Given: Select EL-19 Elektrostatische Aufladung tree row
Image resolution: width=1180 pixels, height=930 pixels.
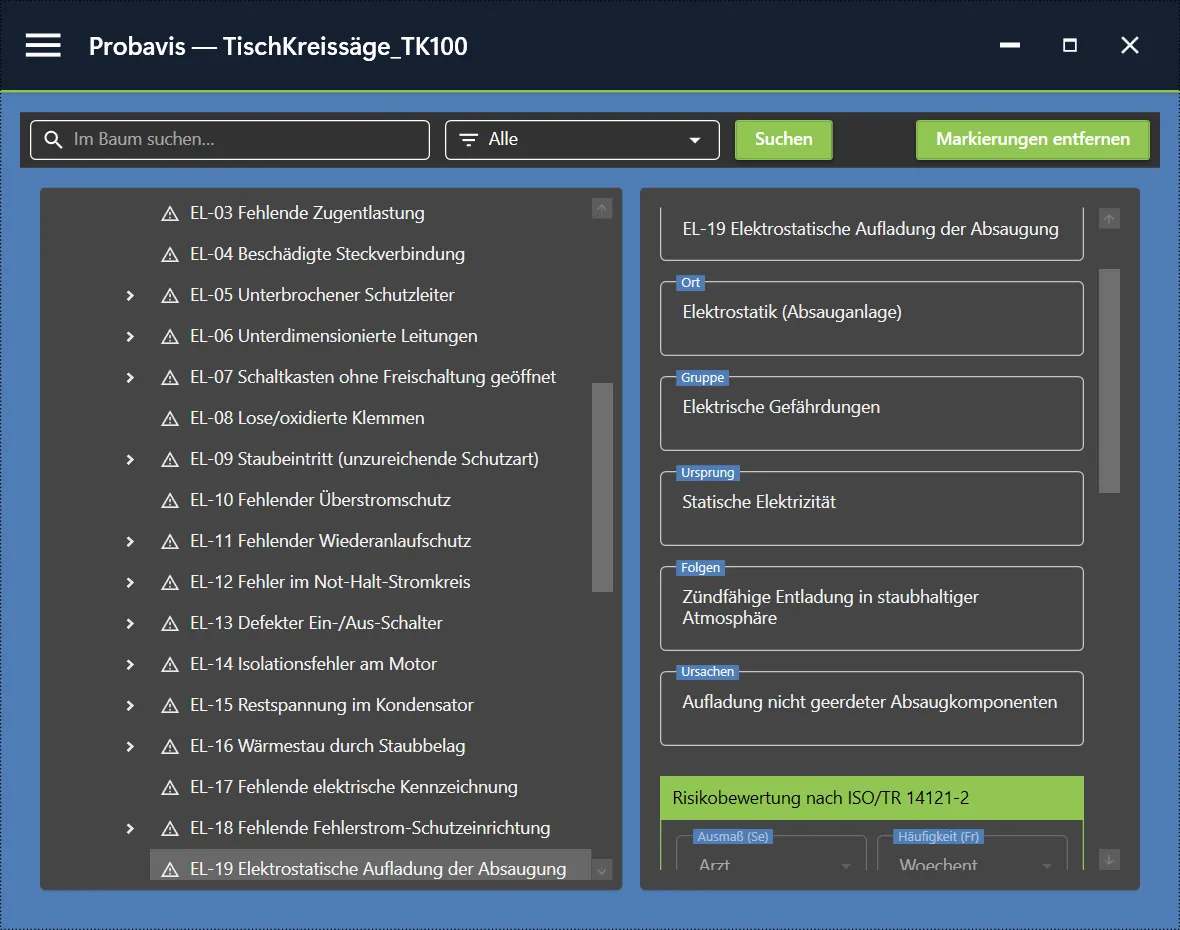Looking at the screenshot, I should coord(370,867).
